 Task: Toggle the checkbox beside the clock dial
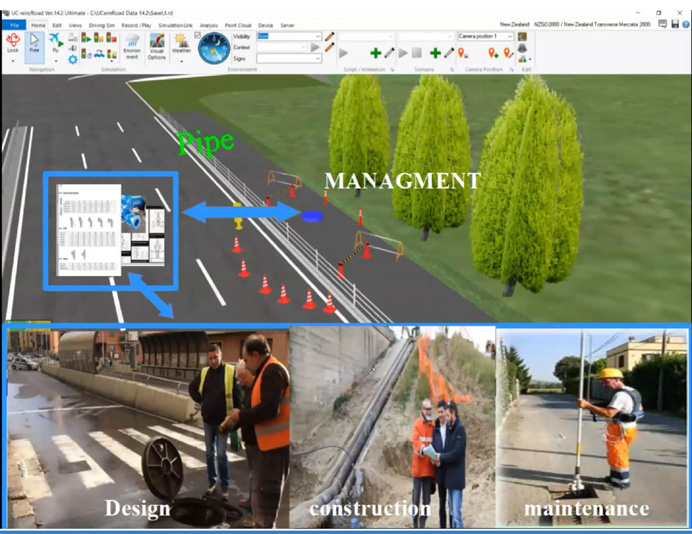click(x=197, y=35)
